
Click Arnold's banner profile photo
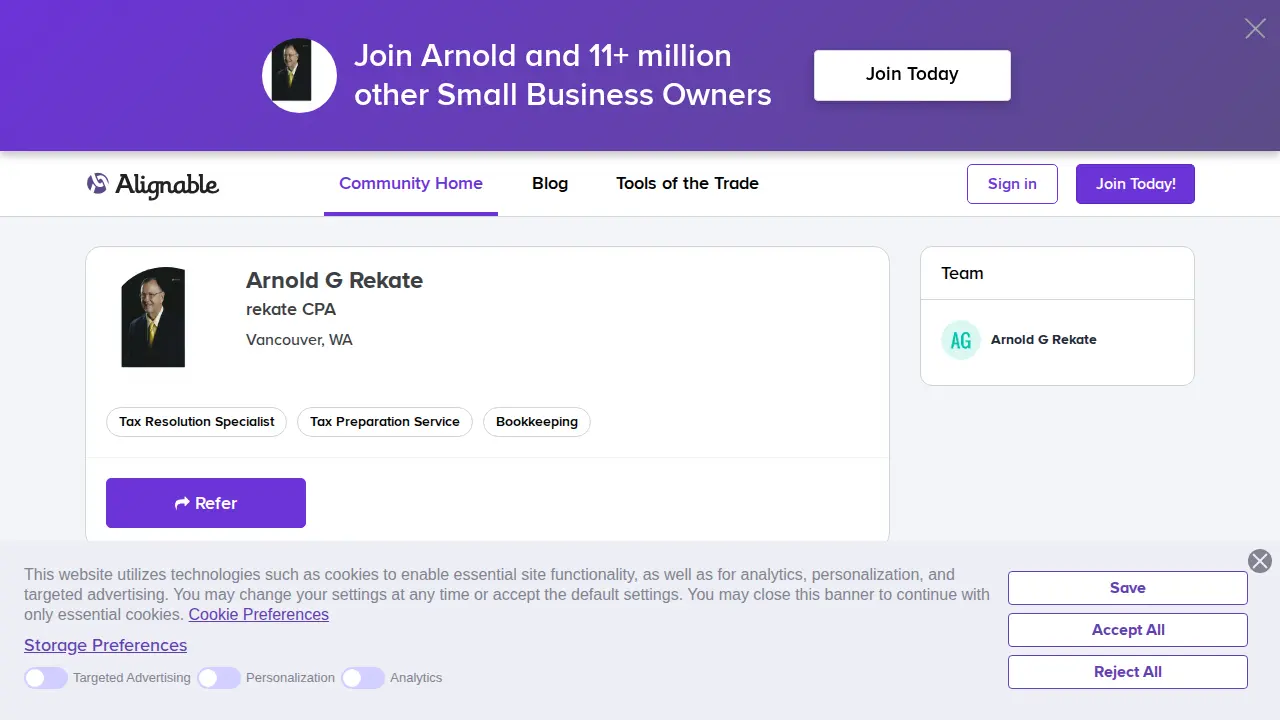[x=299, y=75]
